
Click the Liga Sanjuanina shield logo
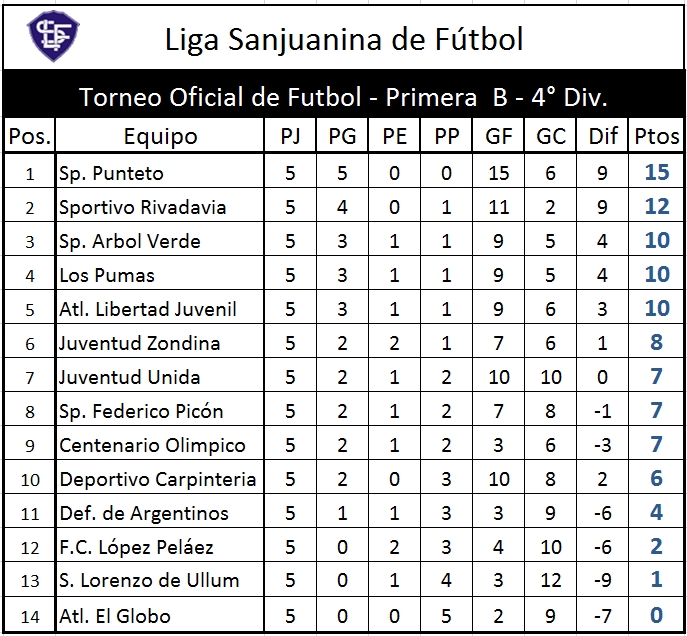(53, 36)
